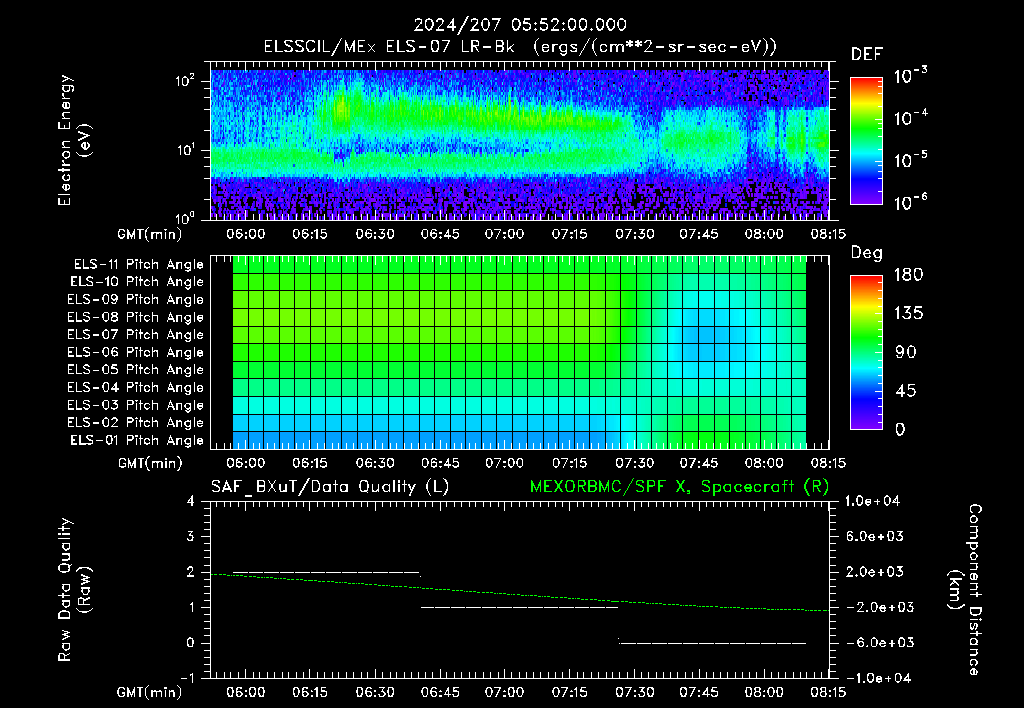1024x708 pixels.
Task: Click the GMT(min) label under the spectrogram
Action: pyautogui.click(x=150, y=234)
